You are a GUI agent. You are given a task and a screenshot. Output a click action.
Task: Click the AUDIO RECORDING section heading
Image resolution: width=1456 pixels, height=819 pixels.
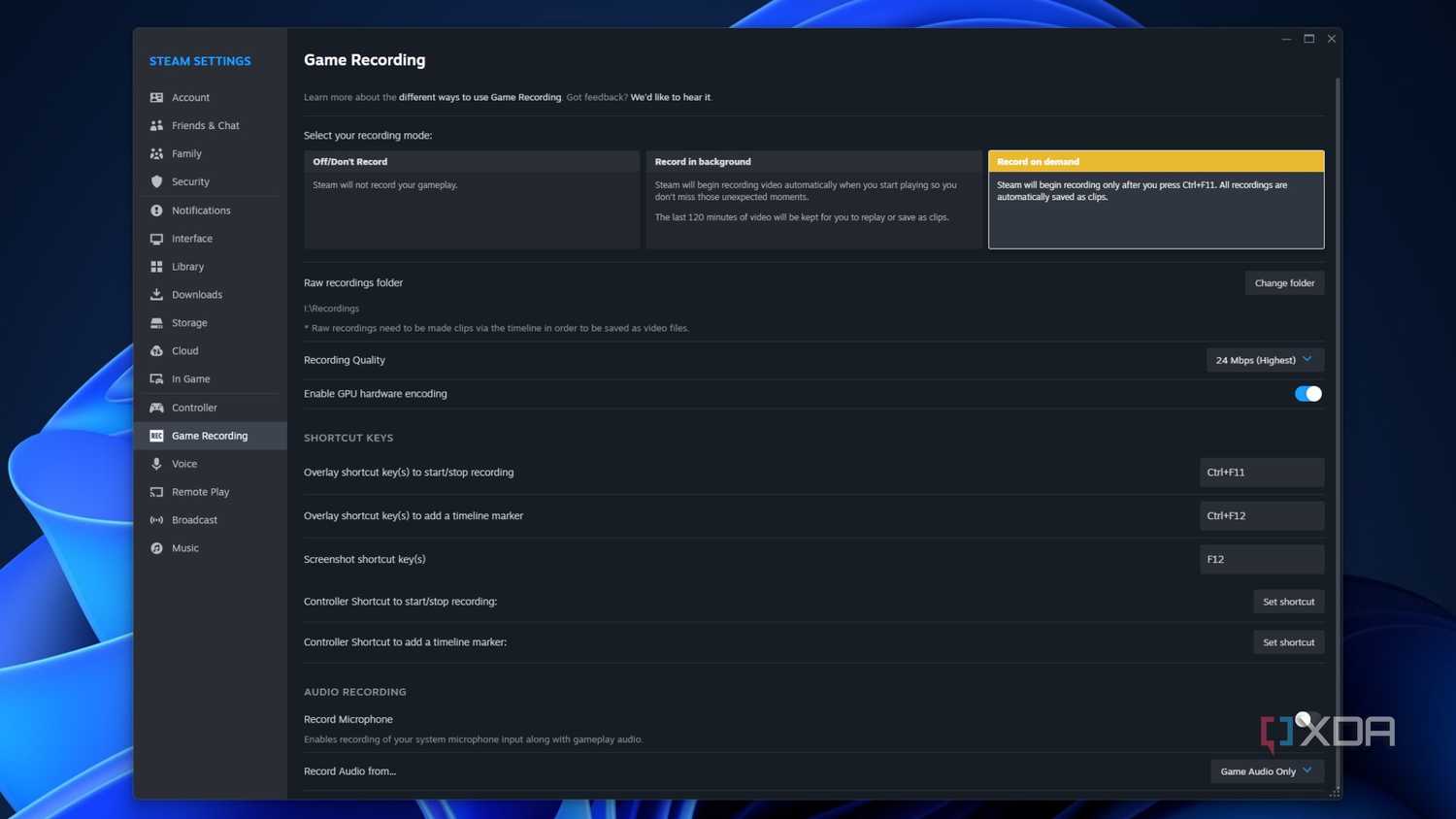click(x=355, y=692)
